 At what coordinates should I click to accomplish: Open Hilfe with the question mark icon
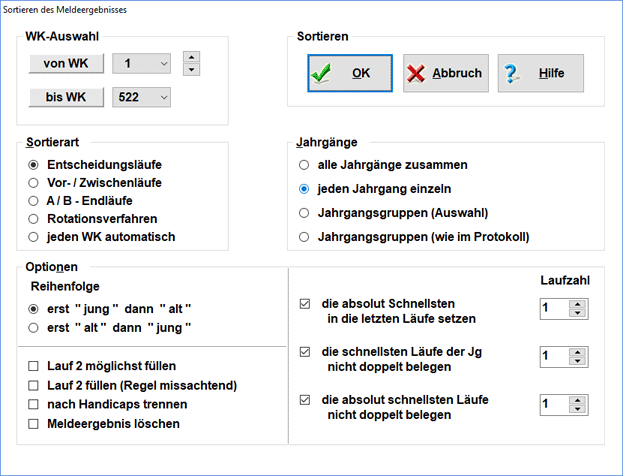(x=540, y=73)
